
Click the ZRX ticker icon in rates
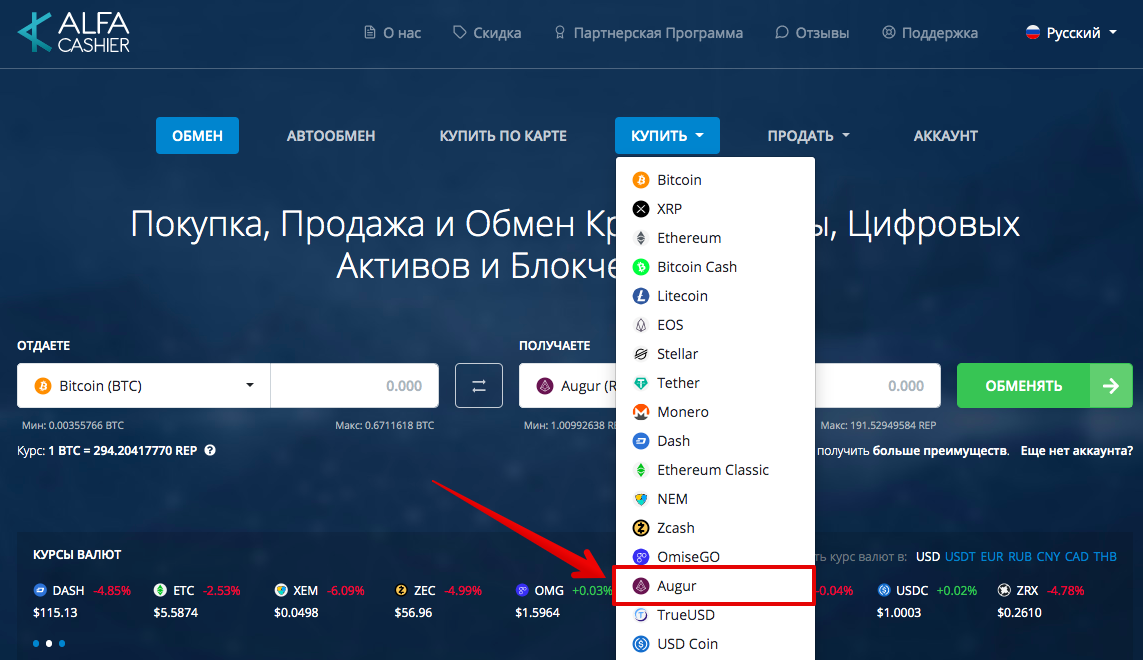[x=1004, y=590]
